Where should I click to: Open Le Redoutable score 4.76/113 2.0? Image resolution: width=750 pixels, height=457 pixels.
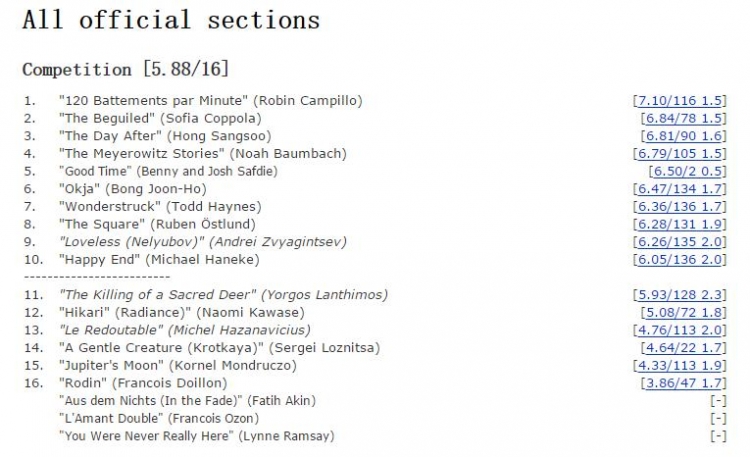(x=680, y=330)
